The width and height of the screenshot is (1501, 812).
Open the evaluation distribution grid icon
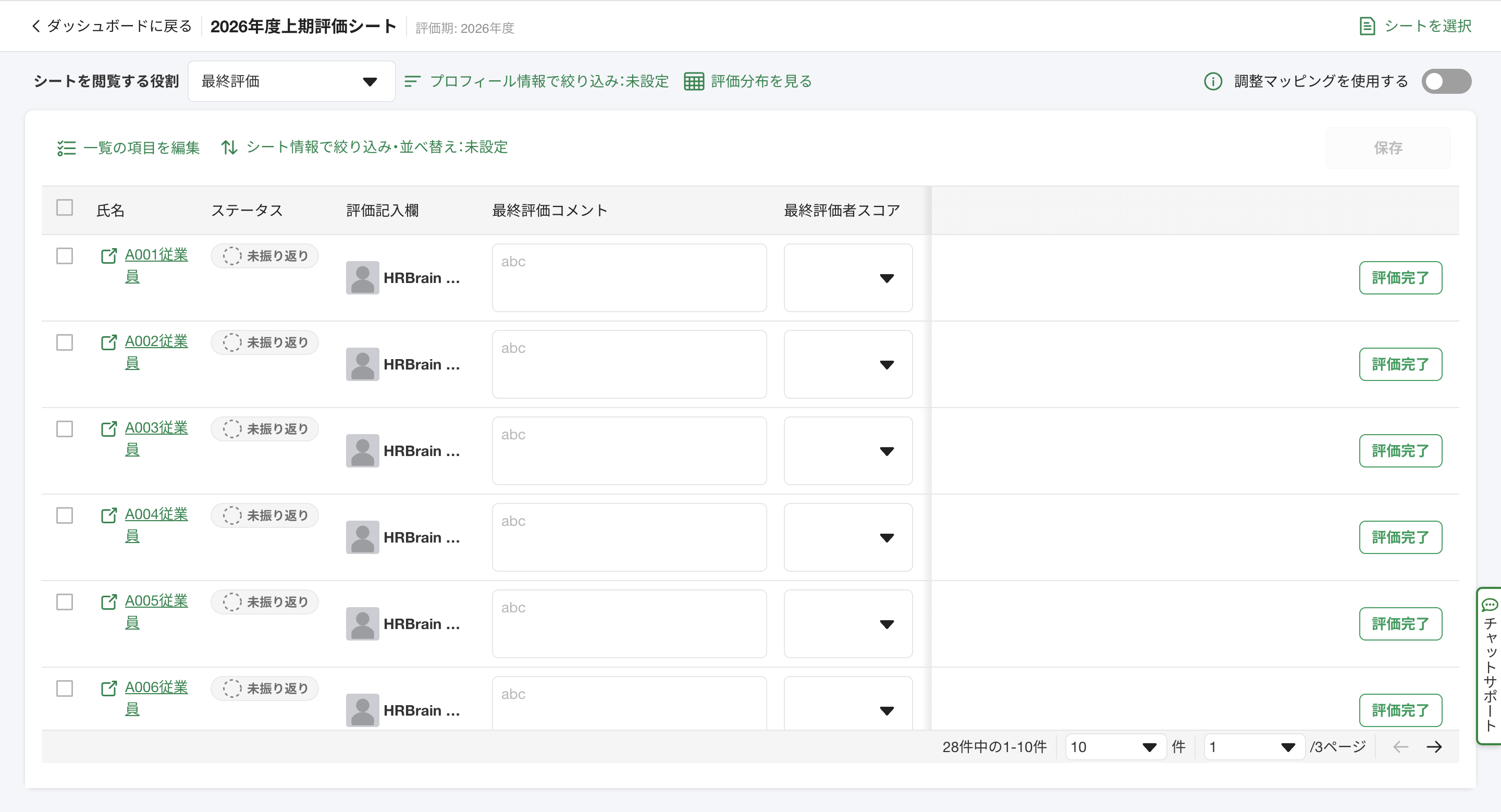[693, 81]
